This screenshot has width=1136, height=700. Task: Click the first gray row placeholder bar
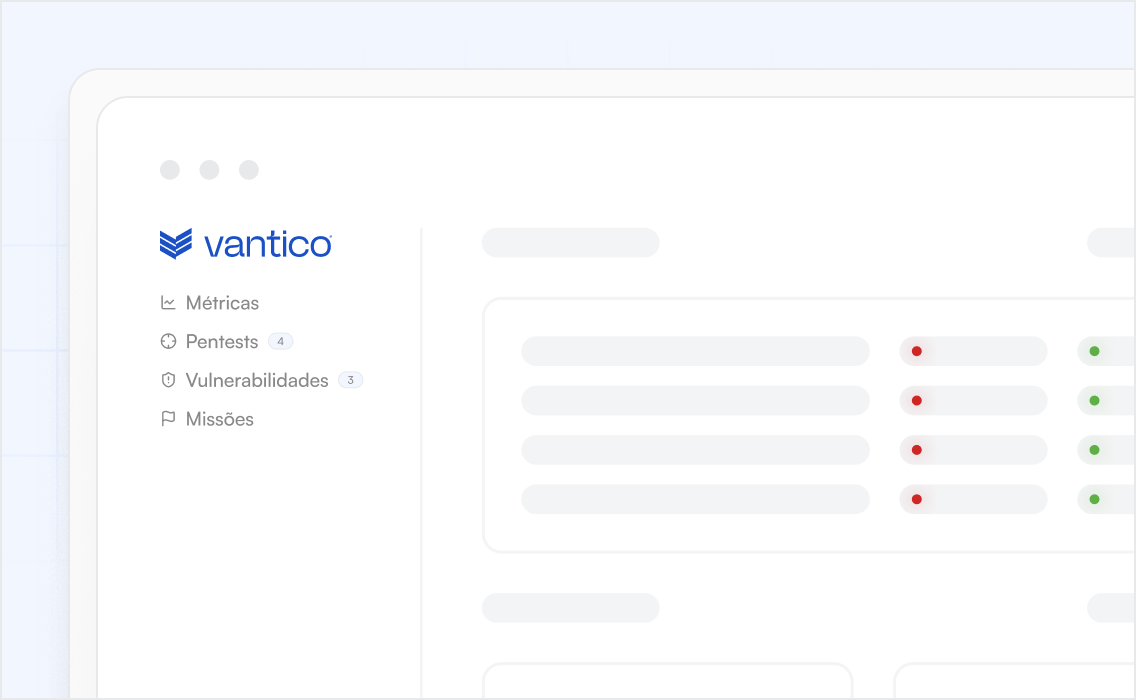pos(695,351)
